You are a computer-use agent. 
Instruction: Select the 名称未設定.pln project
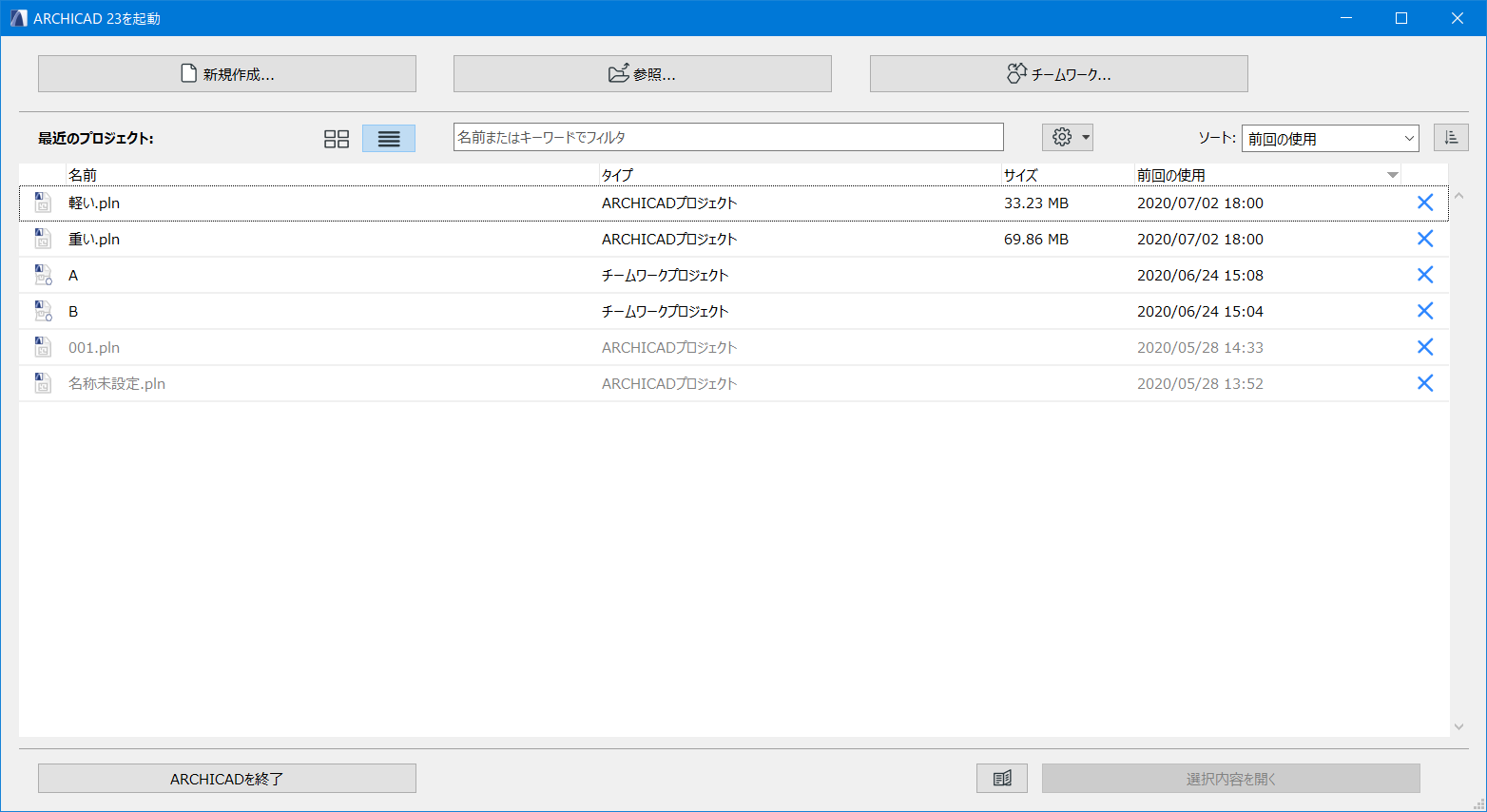point(734,384)
